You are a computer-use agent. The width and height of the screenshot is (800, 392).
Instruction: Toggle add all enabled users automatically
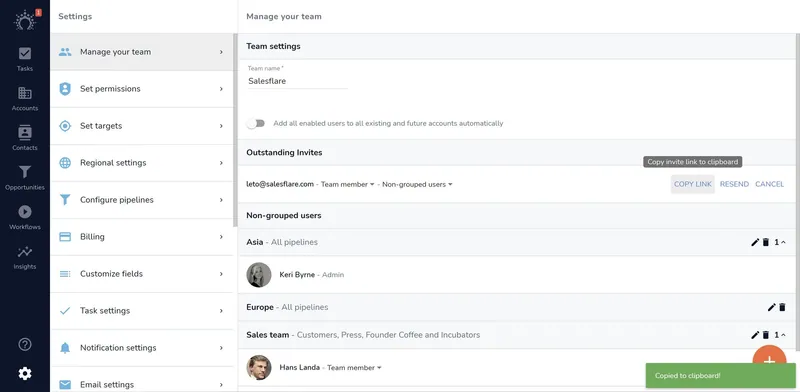pyautogui.click(x=256, y=124)
